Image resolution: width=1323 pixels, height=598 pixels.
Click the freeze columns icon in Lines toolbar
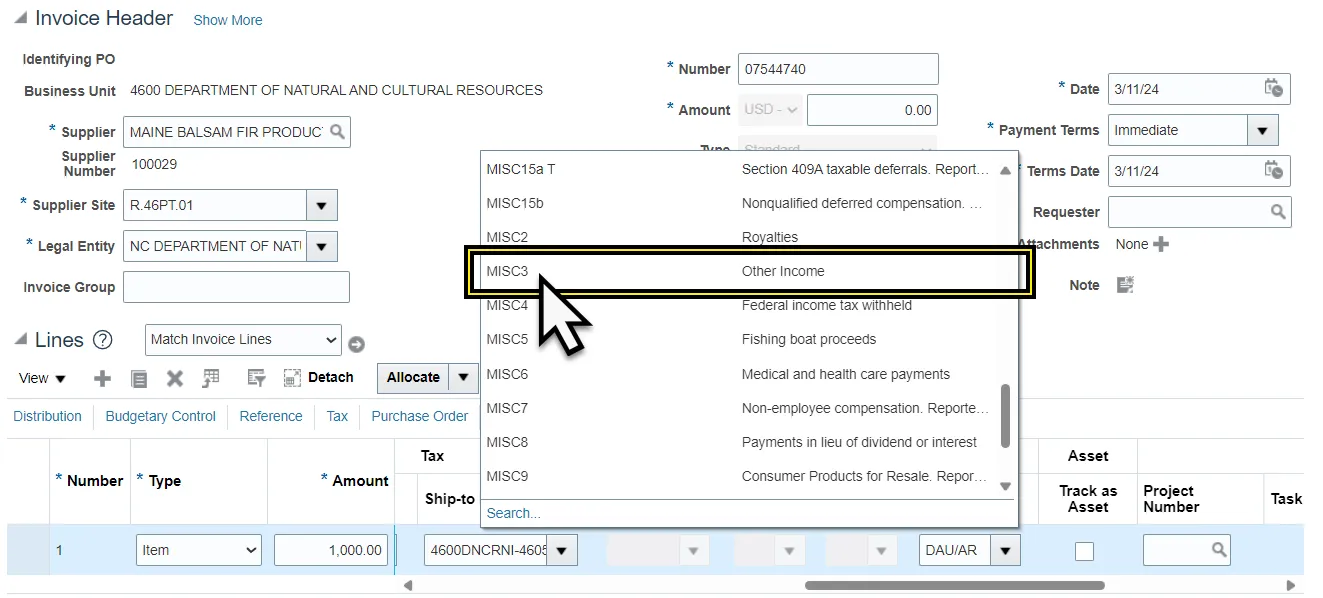(x=210, y=378)
